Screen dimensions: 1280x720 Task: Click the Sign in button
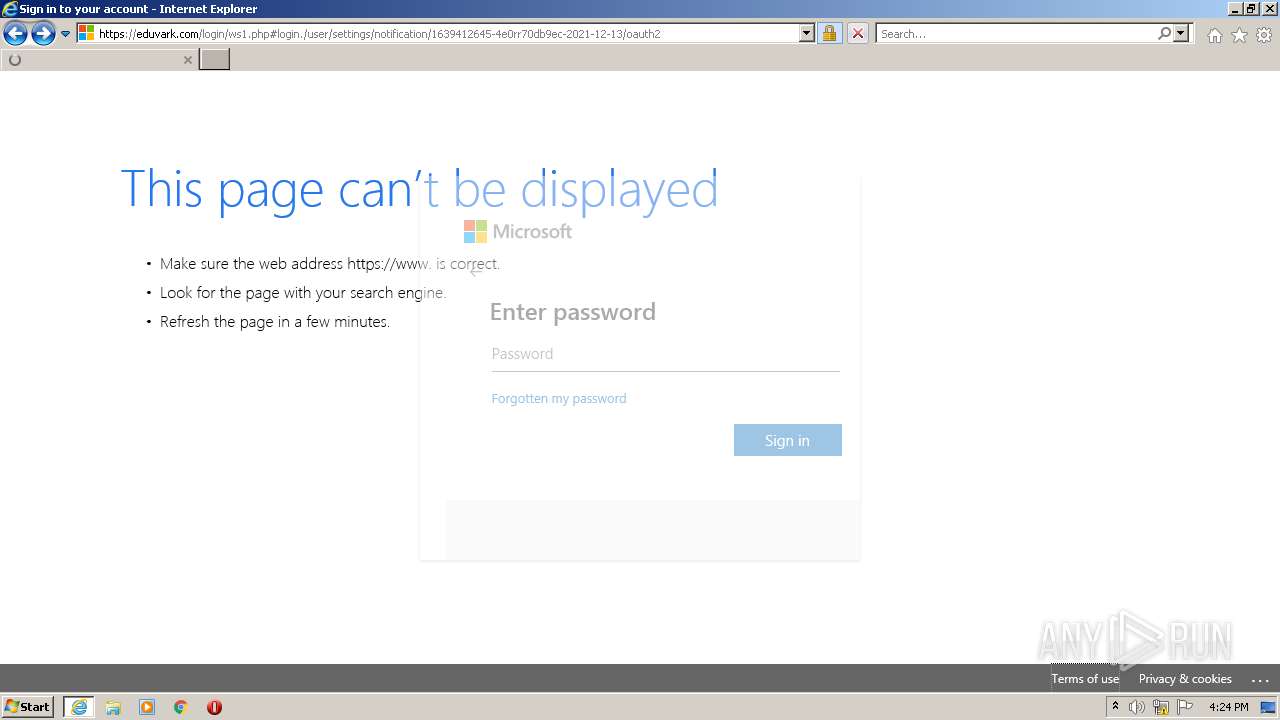(x=787, y=440)
